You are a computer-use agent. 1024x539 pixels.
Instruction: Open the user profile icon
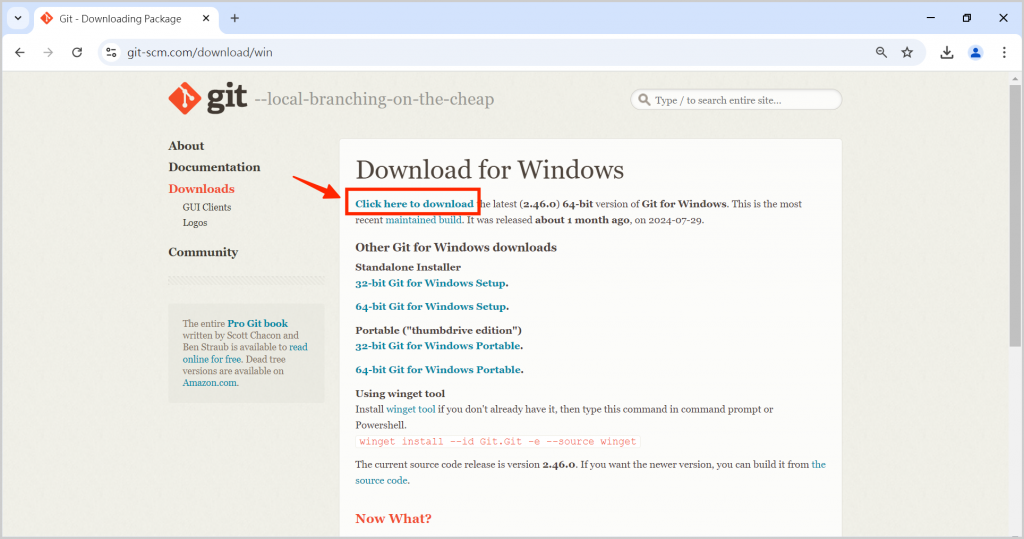click(x=976, y=52)
